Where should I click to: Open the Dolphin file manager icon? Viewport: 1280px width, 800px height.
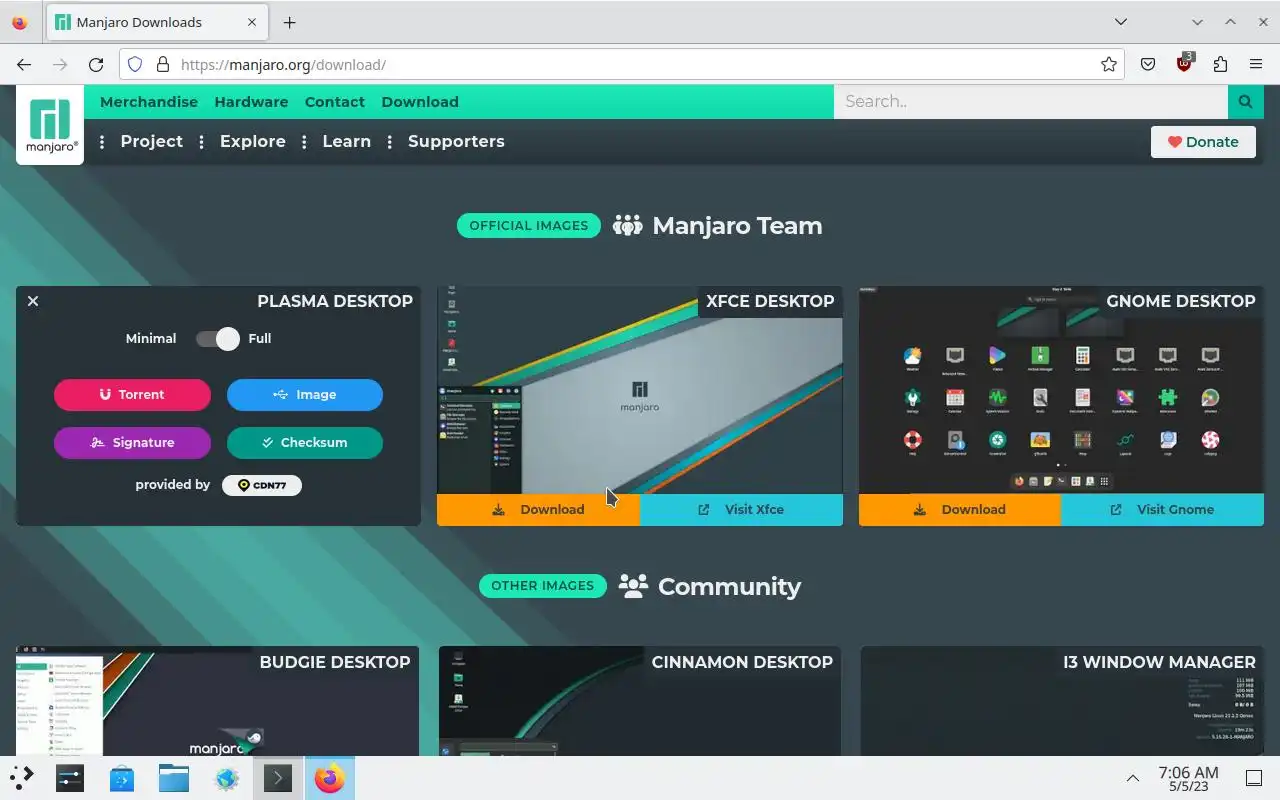(x=174, y=777)
